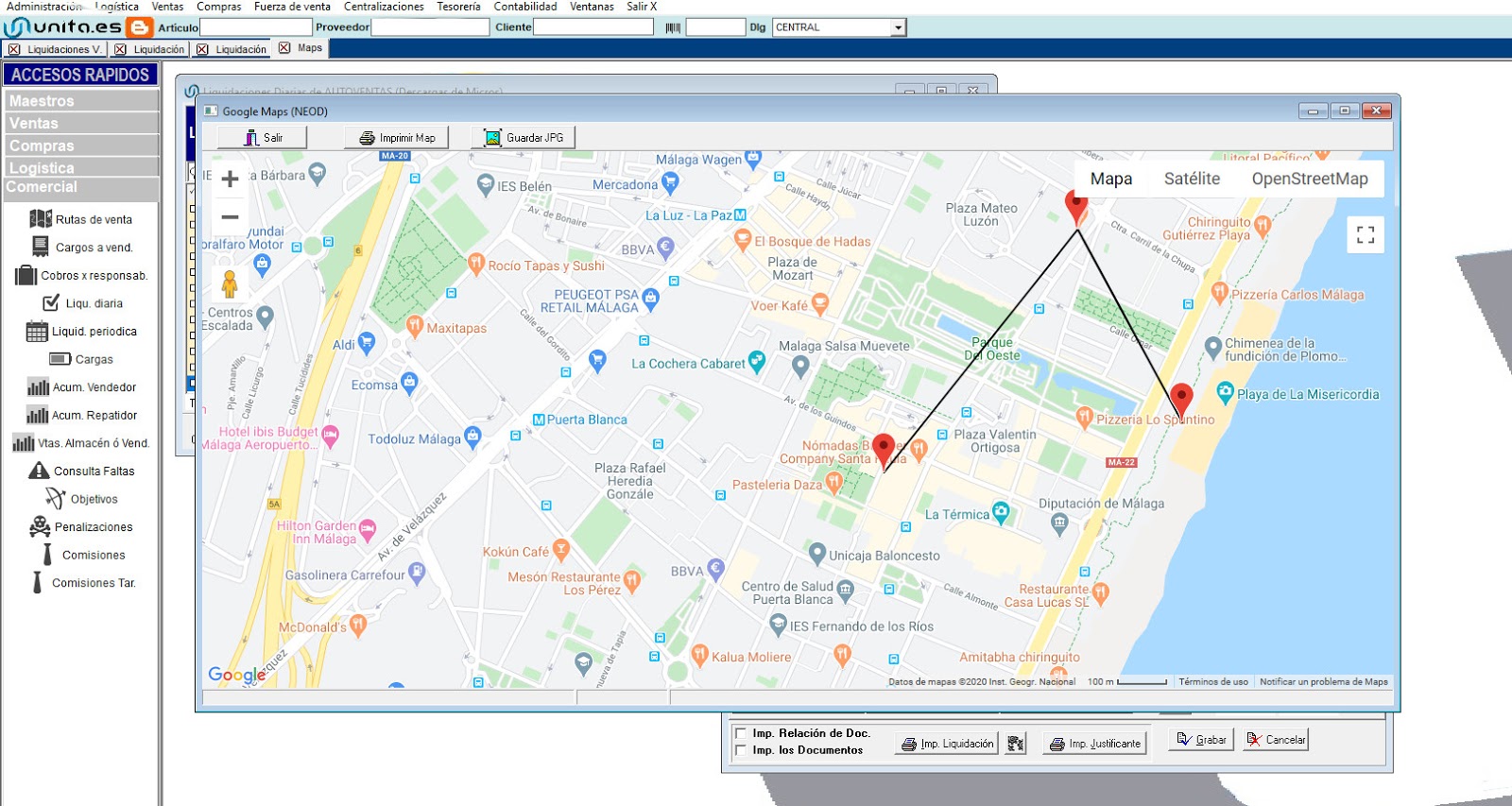Expand Ventas section in sidebar
Viewport: 1512px width, 806px height.
80,124
